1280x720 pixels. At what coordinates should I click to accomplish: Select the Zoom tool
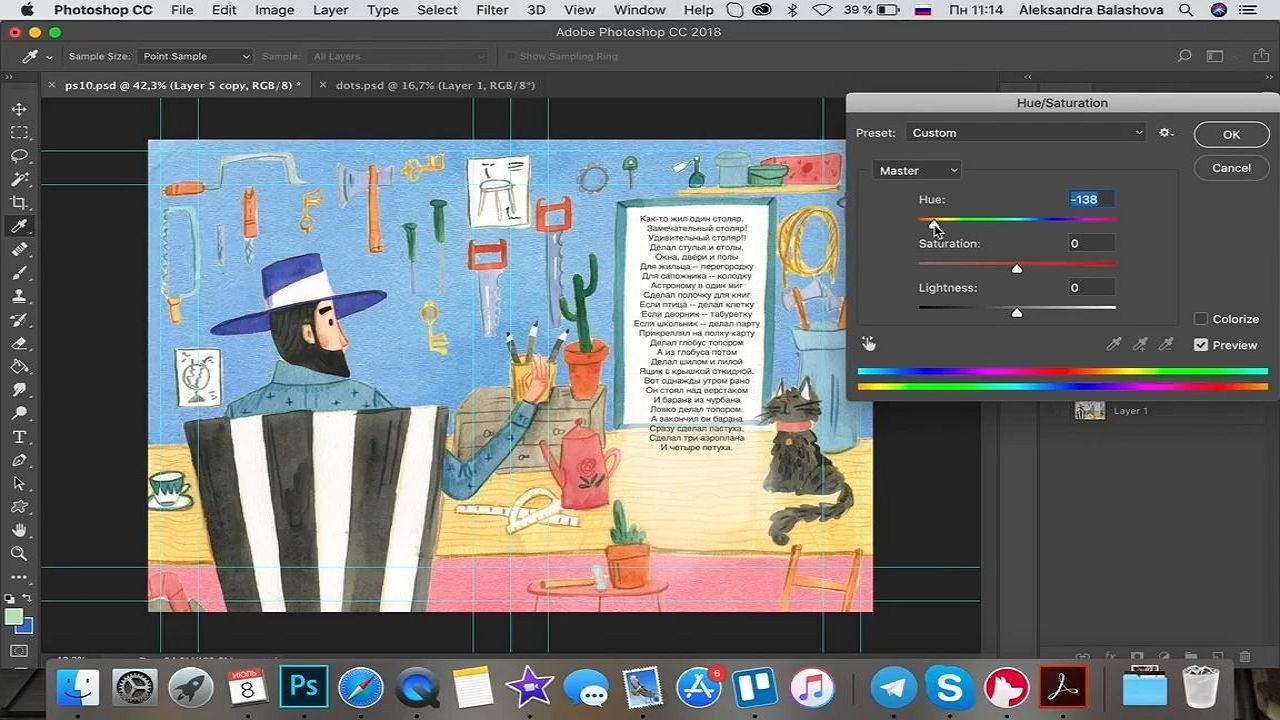coord(19,553)
